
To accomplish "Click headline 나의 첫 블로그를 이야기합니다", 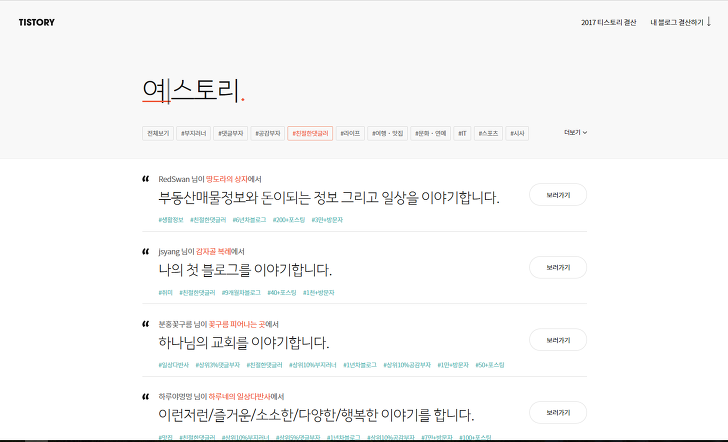I will pyautogui.click(x=245, y=270).
